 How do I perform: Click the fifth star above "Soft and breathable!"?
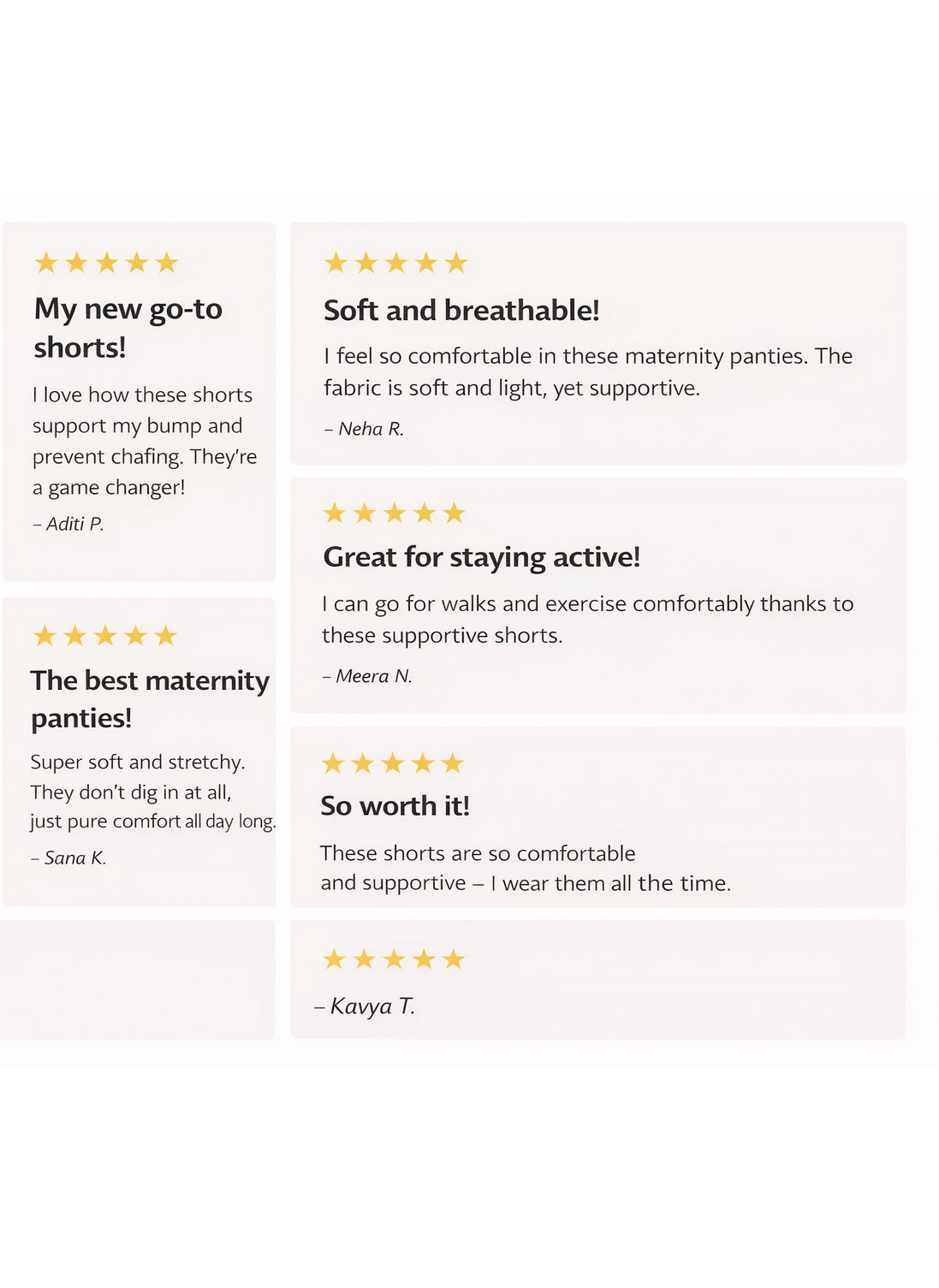456,263
